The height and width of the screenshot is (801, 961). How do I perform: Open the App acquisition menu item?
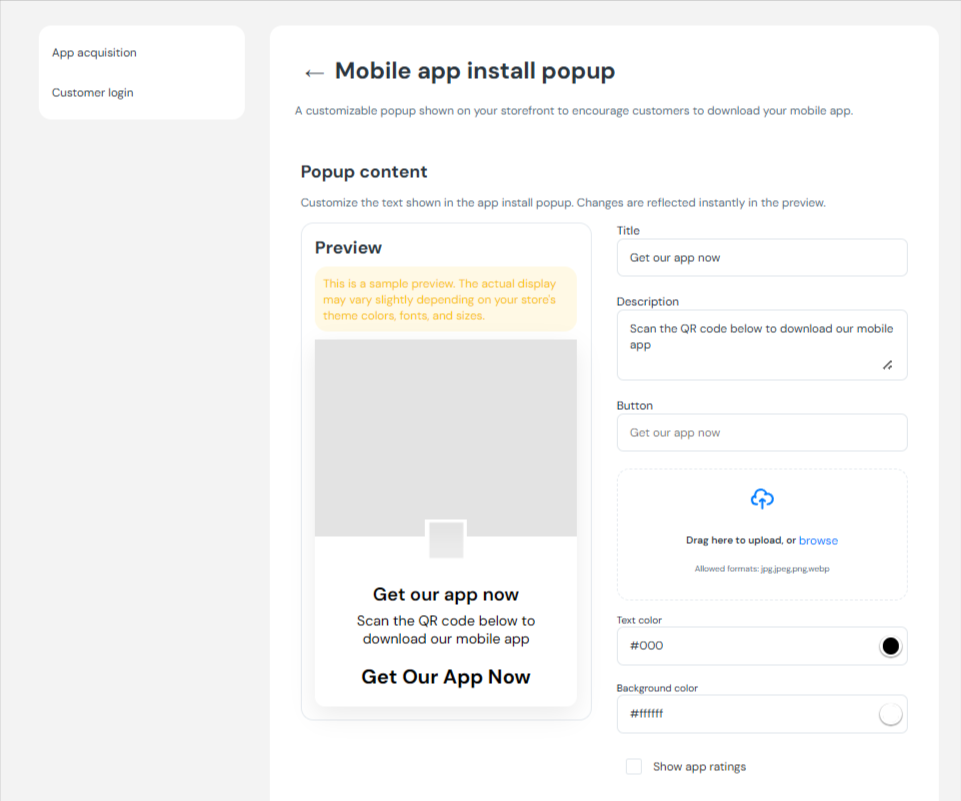coord(94,53)
